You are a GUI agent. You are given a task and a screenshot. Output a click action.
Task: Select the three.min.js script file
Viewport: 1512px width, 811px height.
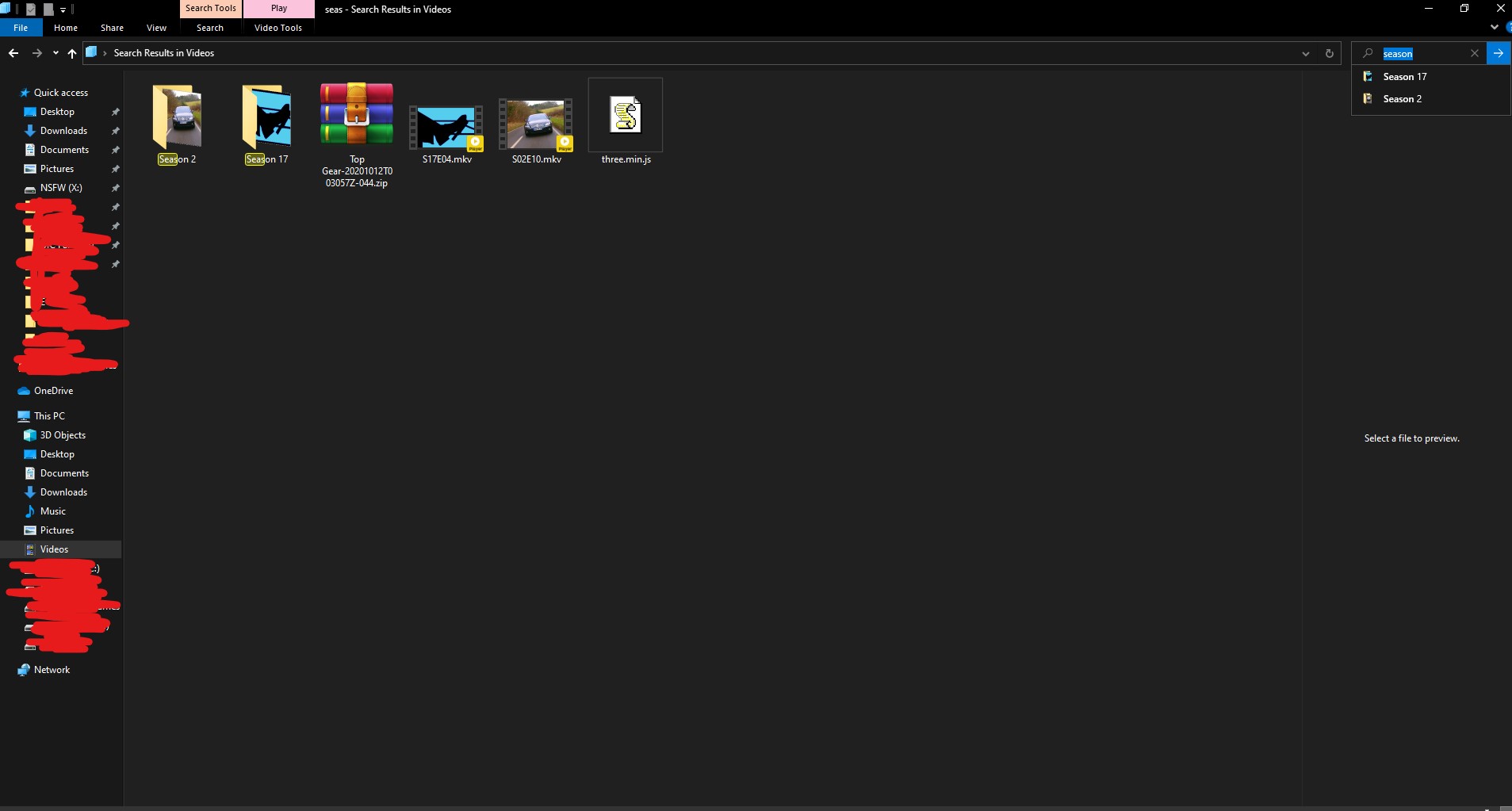[x=626, y=123]
